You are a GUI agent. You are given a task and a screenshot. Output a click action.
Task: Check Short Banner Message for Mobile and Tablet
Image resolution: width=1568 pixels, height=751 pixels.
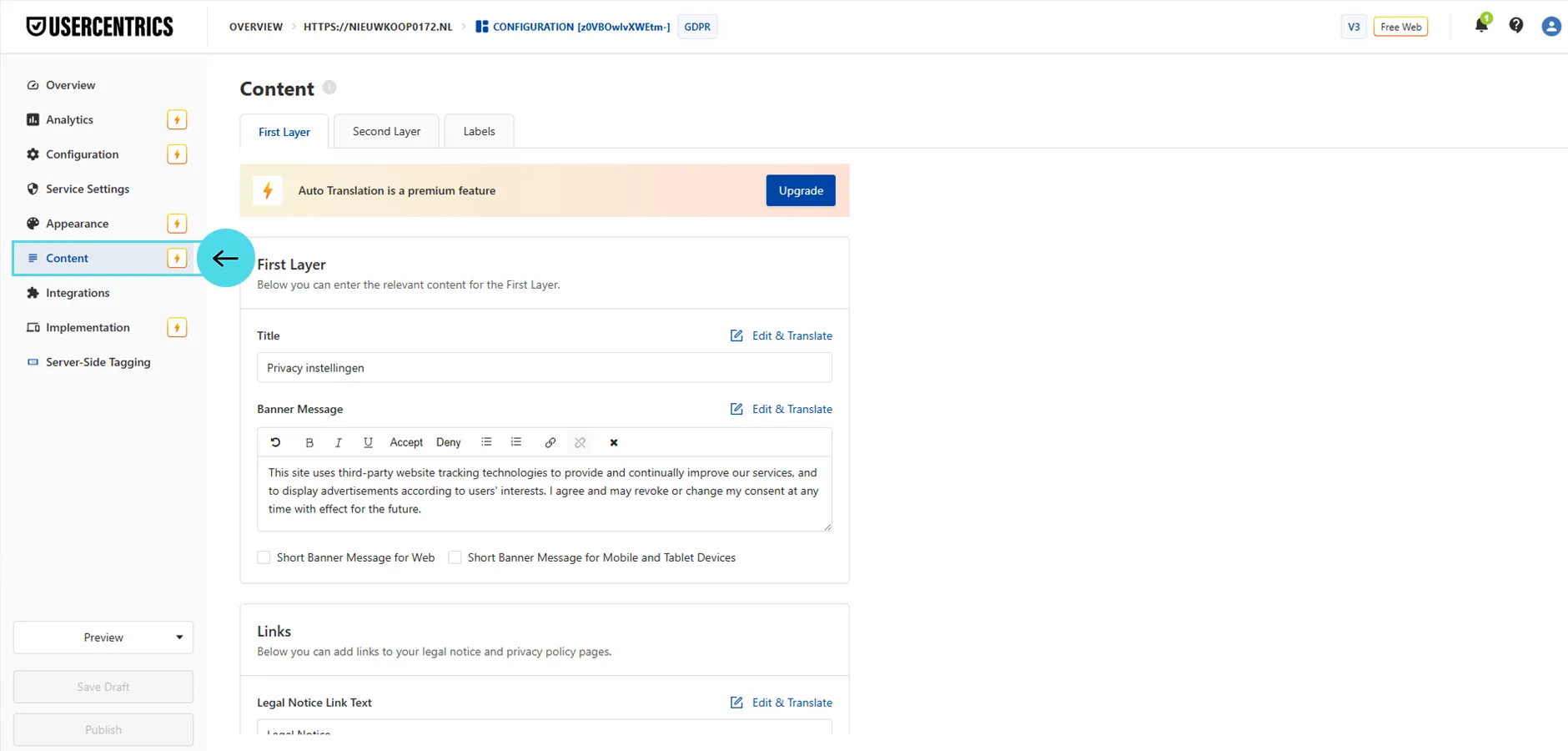click(455, 557)
